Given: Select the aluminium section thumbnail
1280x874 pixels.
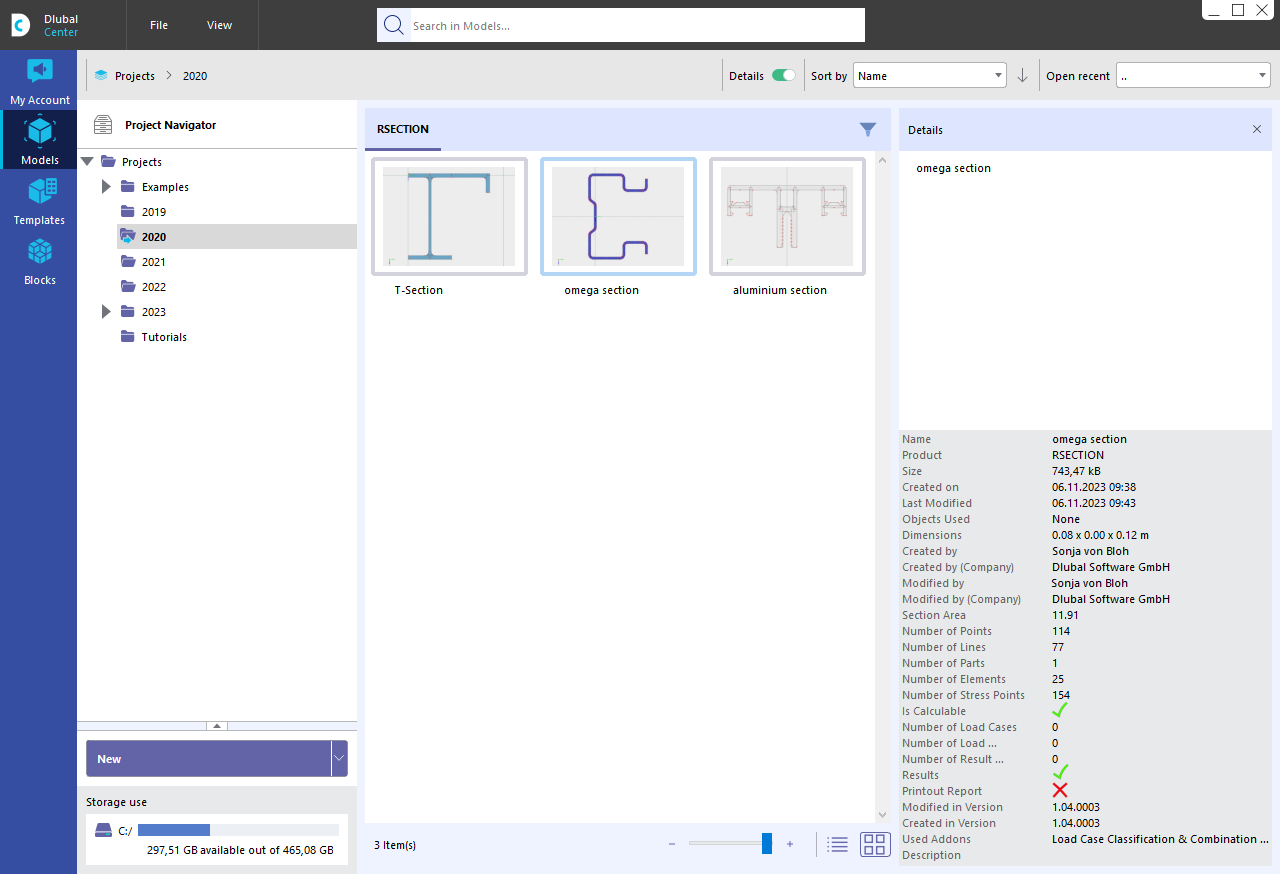Looking at the screenshot, I should tap(787, 216).
